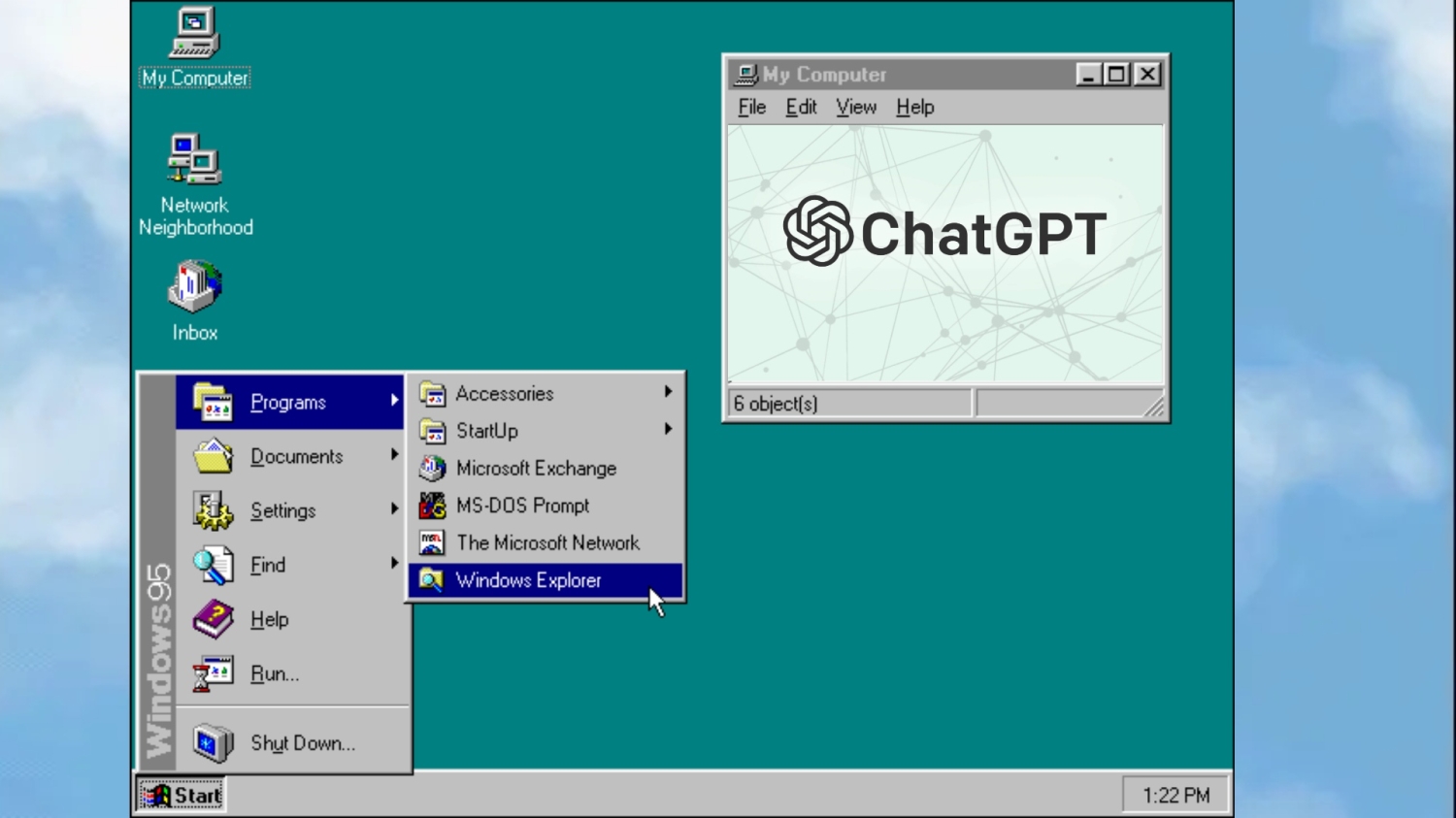
Task: Open the Edit menu in My Computer
Action: (x=801, y=107)
